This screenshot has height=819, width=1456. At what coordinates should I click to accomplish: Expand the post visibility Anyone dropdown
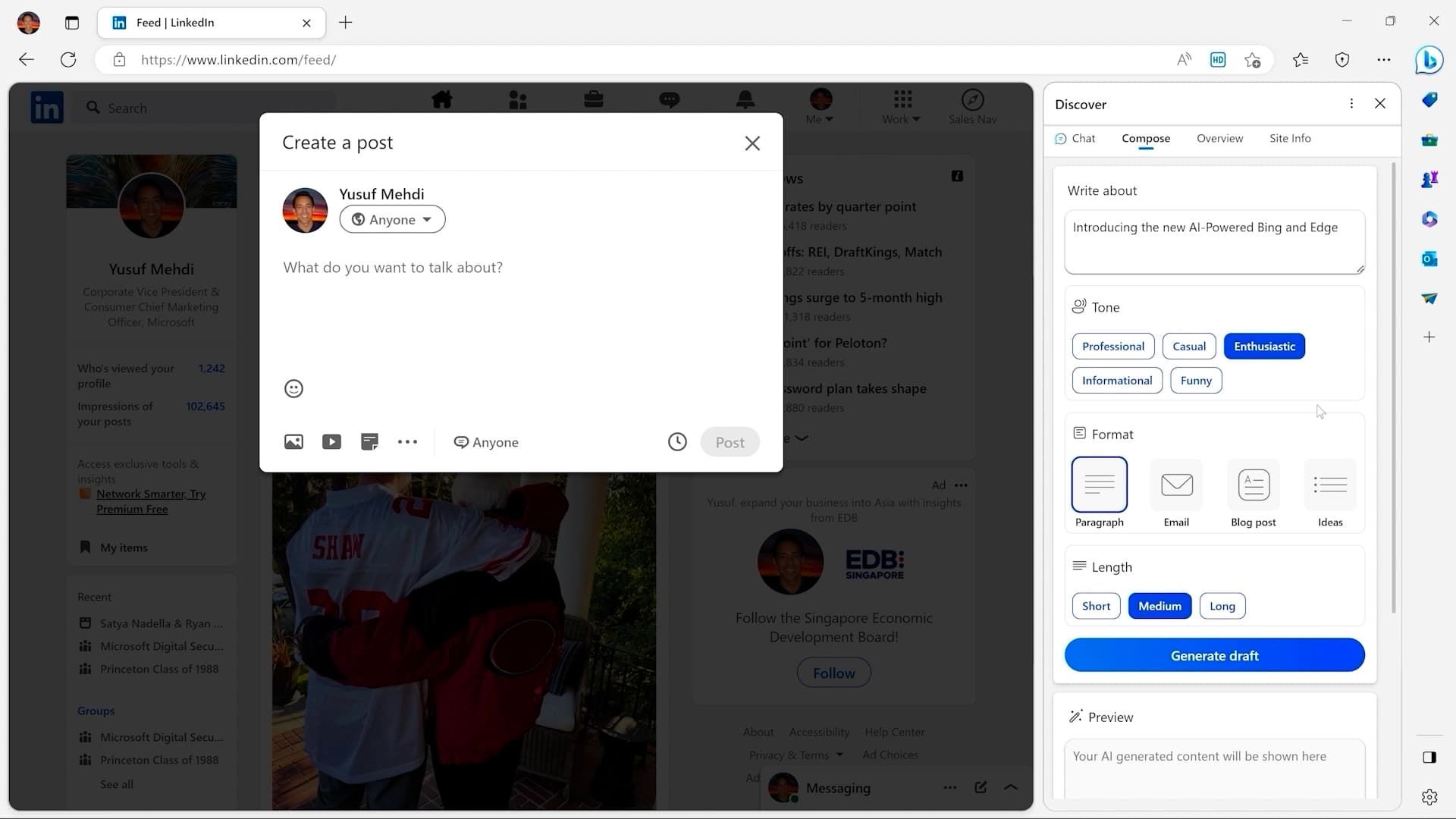392,219
